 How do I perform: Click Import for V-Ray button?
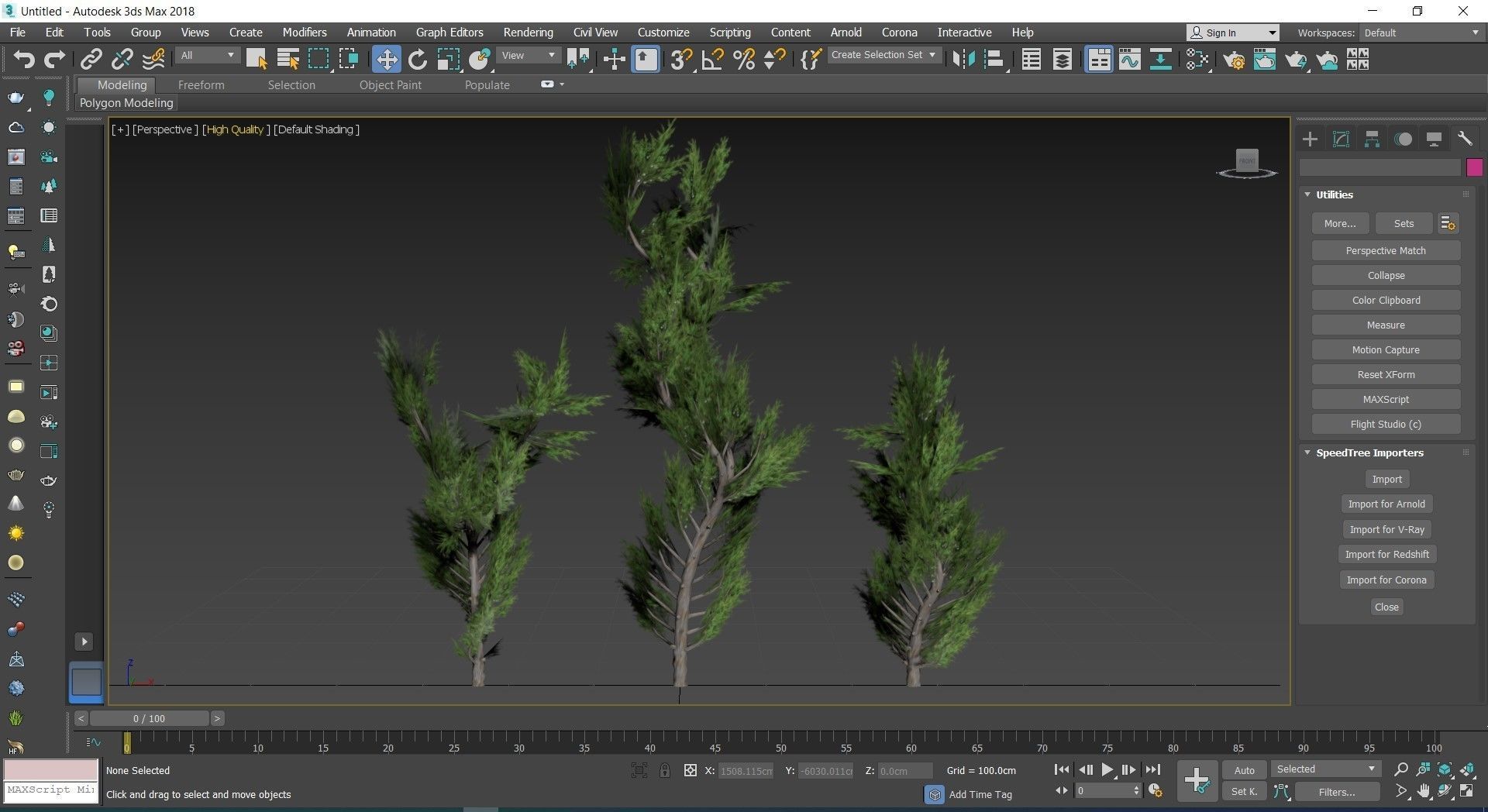1386,529
